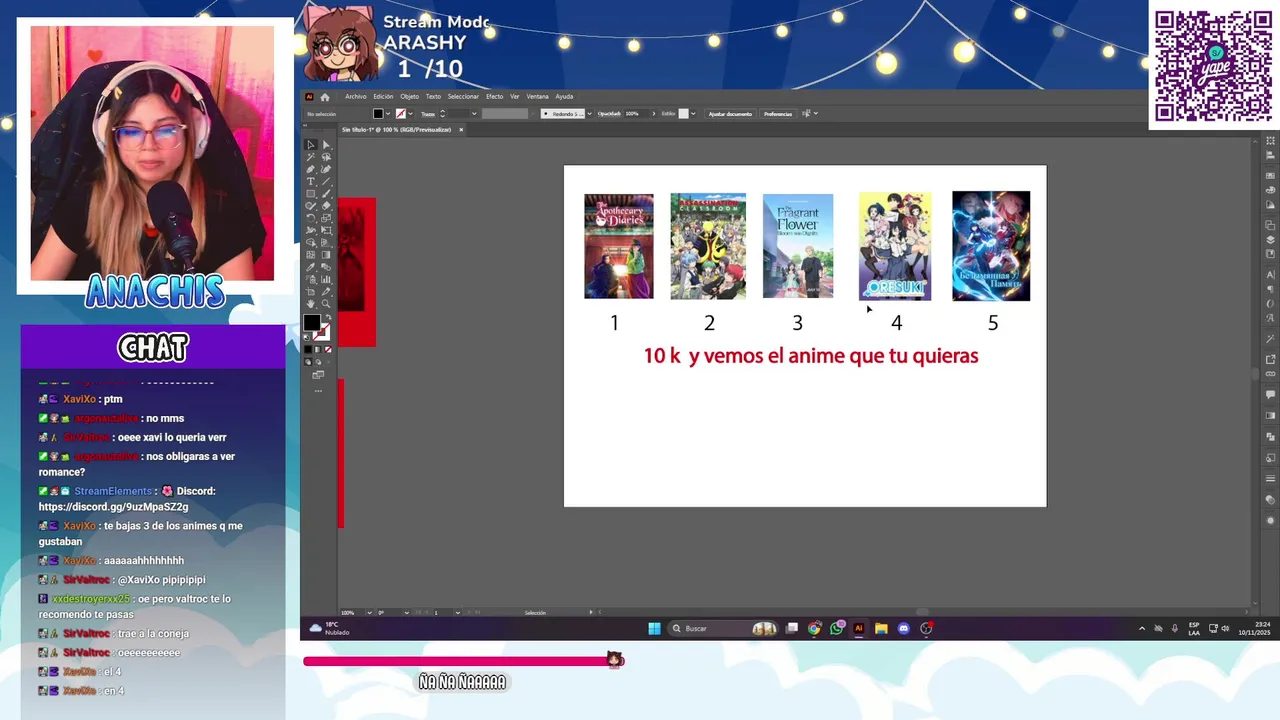Select the Scale tool

tap(326, 217)
